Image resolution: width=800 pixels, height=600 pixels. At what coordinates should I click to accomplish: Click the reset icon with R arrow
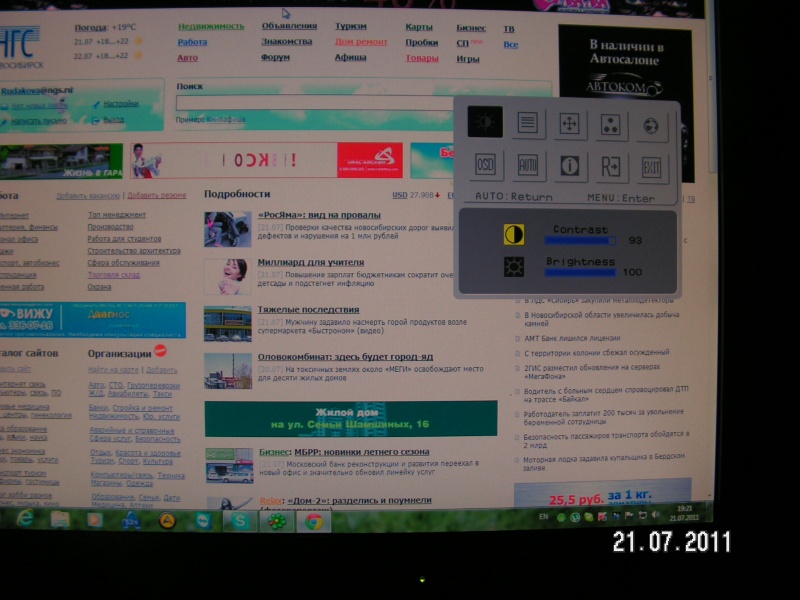(x=611, y=166)
